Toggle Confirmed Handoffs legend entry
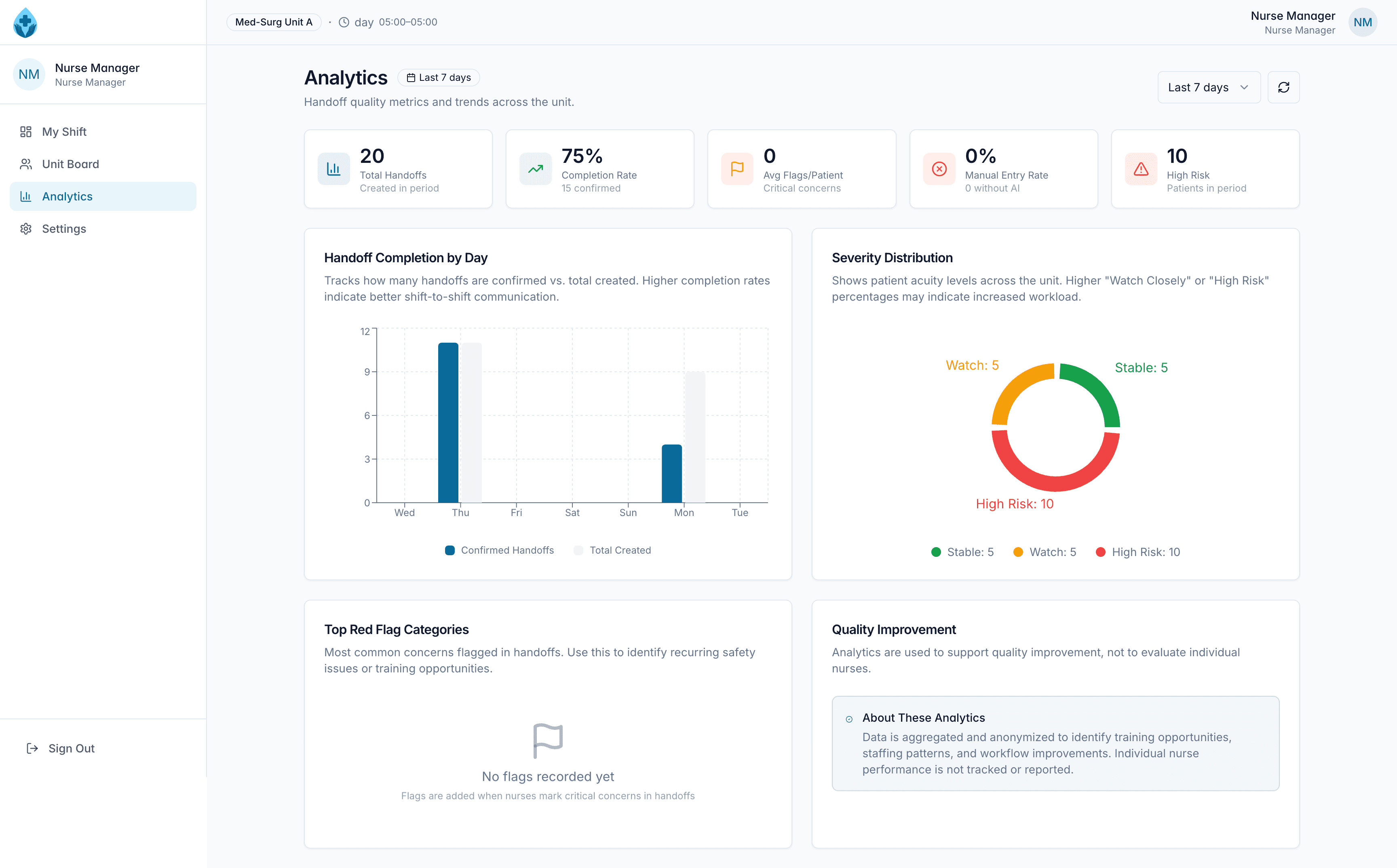Image resolution: width=1397 pixels, height=868 pixels. [x=500, y=550]
